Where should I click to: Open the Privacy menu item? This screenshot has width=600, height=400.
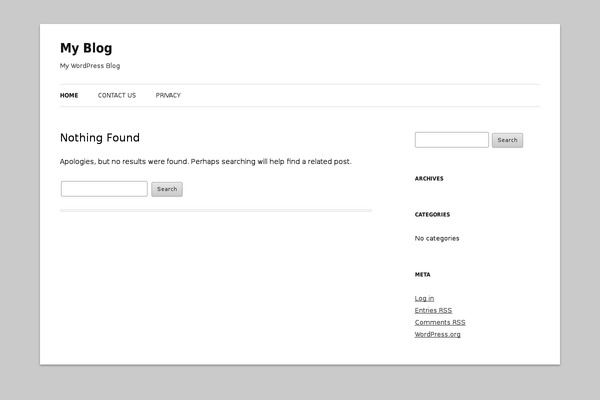click(168, 95)
